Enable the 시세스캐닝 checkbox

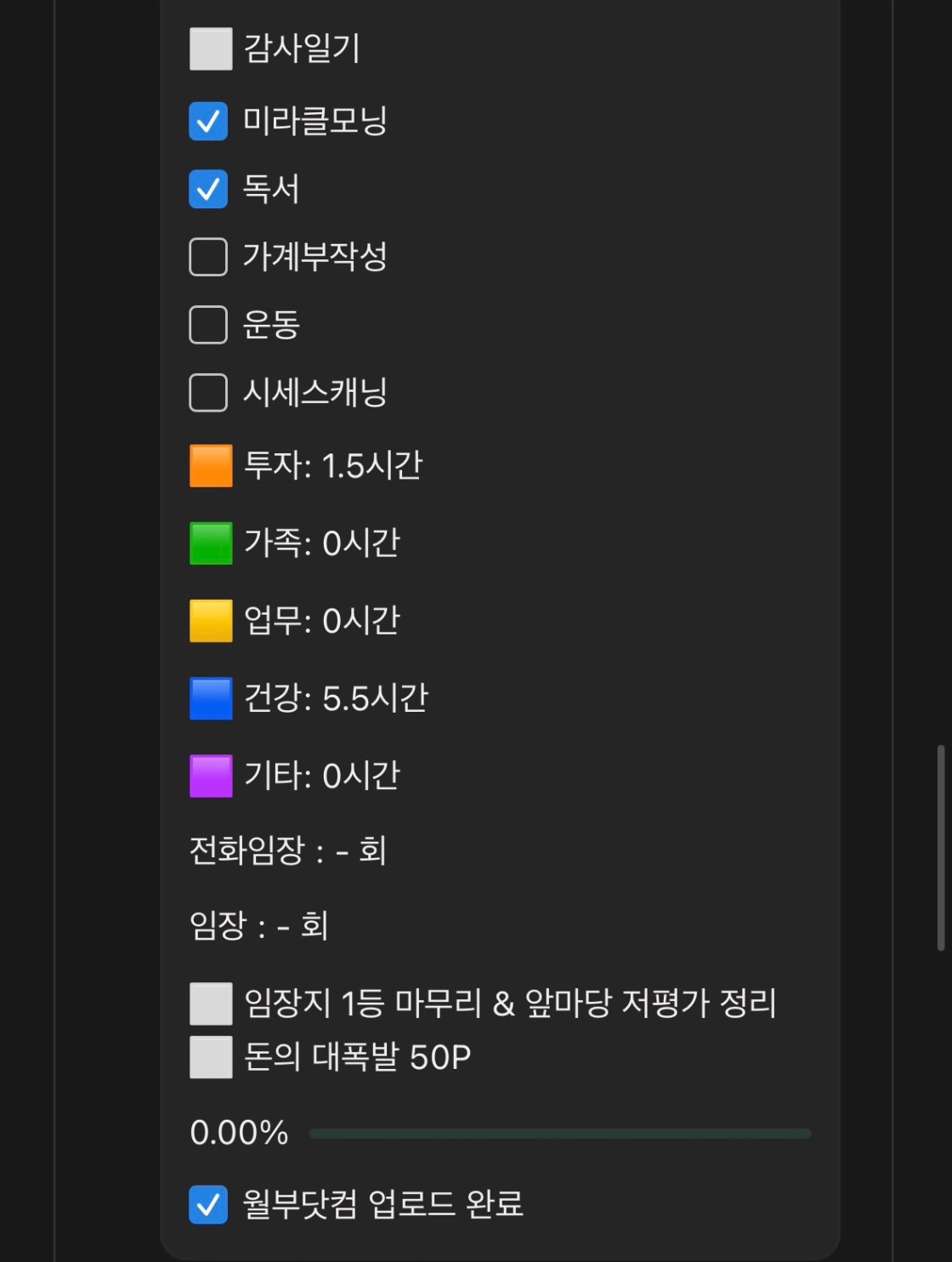click(x=208, y=393)
